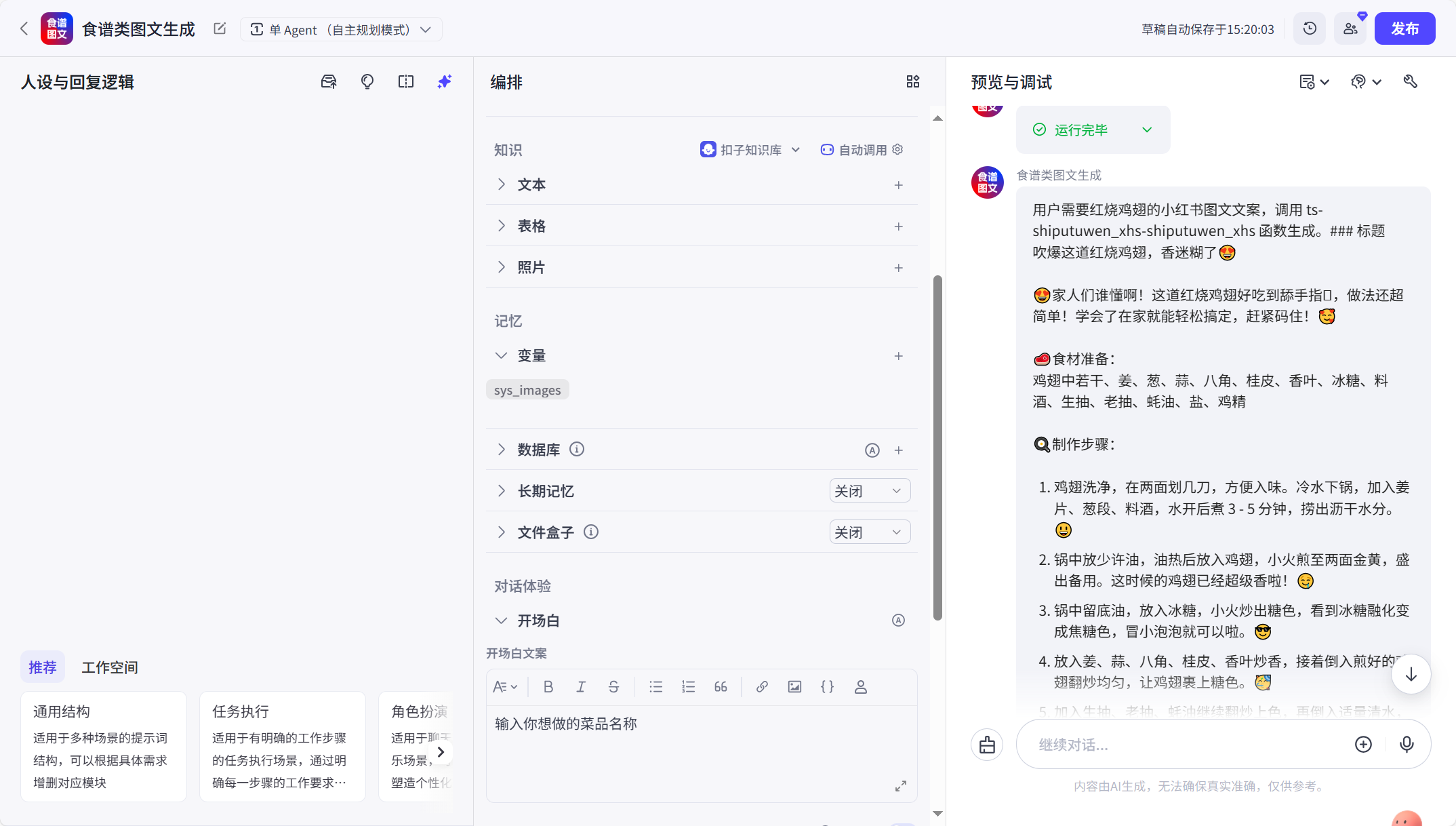Viewport: 1456px width, 826px height.
Task: Insert an image in the opening text editor
Action: 794,686
